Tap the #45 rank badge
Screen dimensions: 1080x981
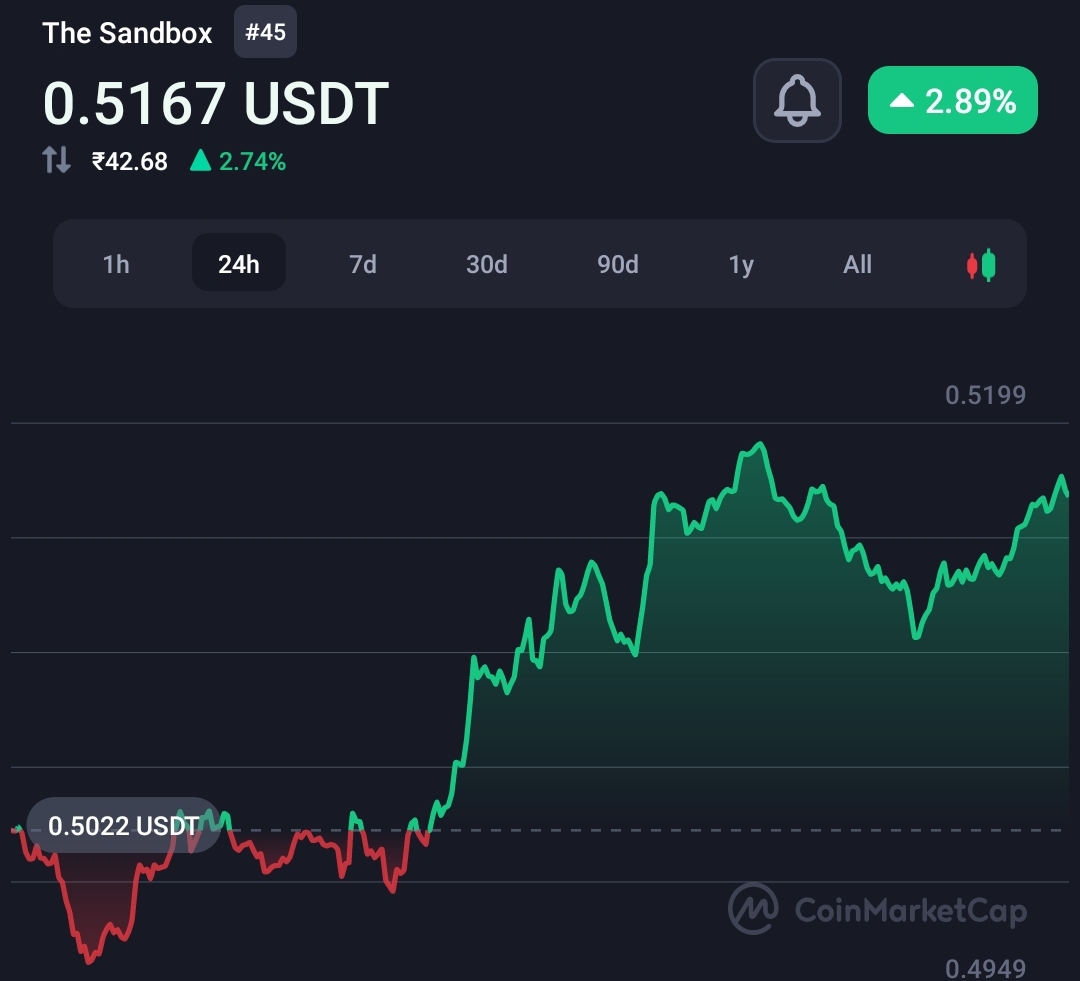point(265,32)
